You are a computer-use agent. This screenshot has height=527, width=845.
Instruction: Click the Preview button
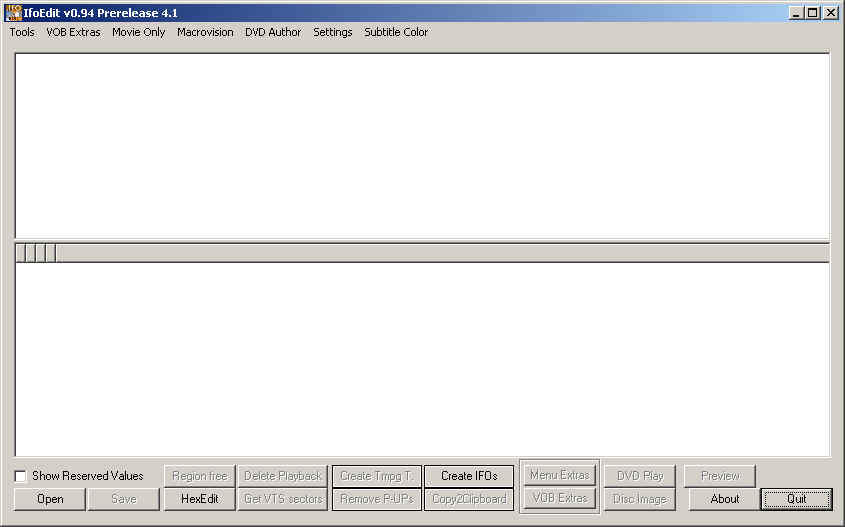tap(720, 476)
